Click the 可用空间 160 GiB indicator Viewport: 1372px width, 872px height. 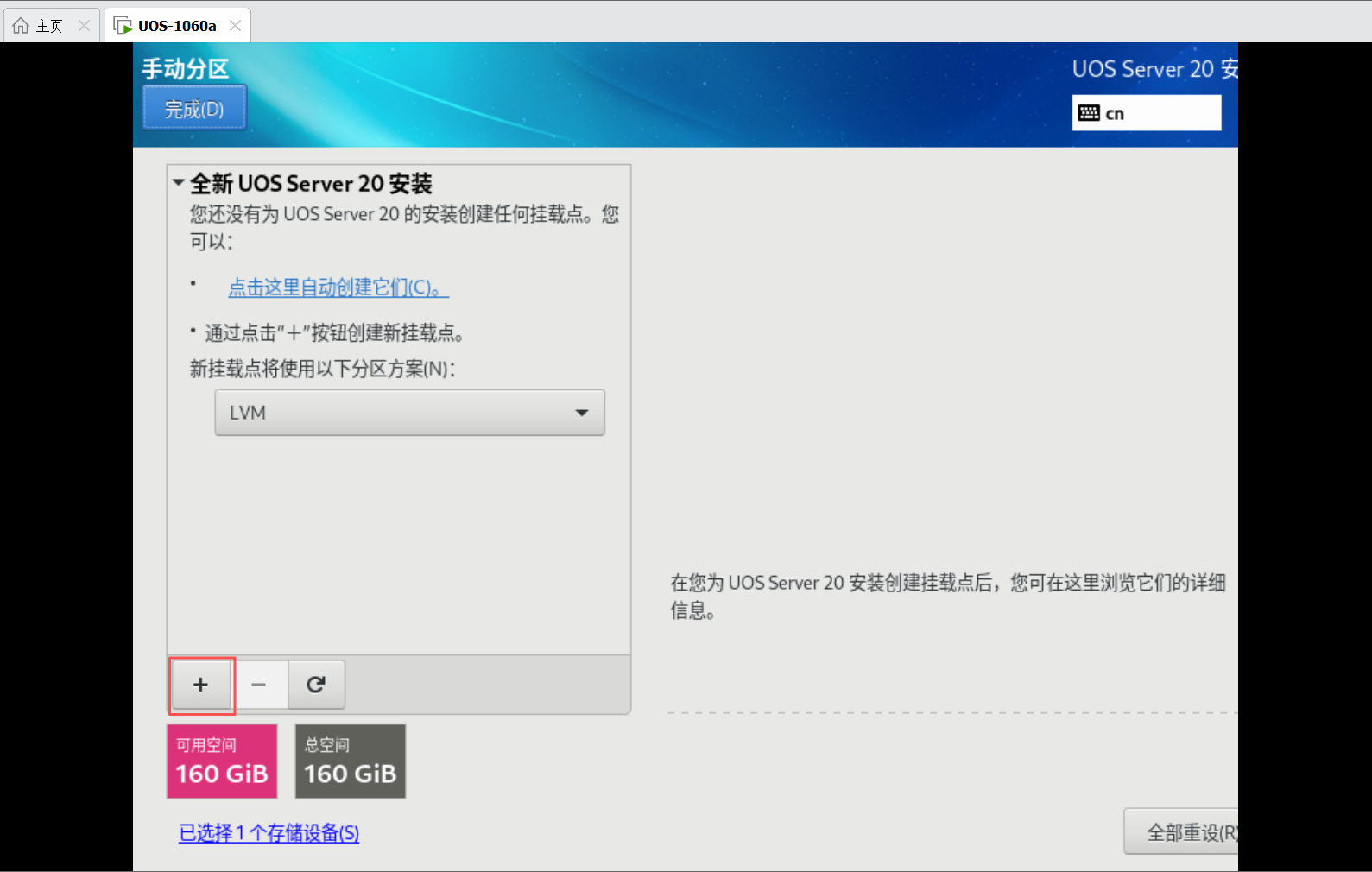pos(222,761)
